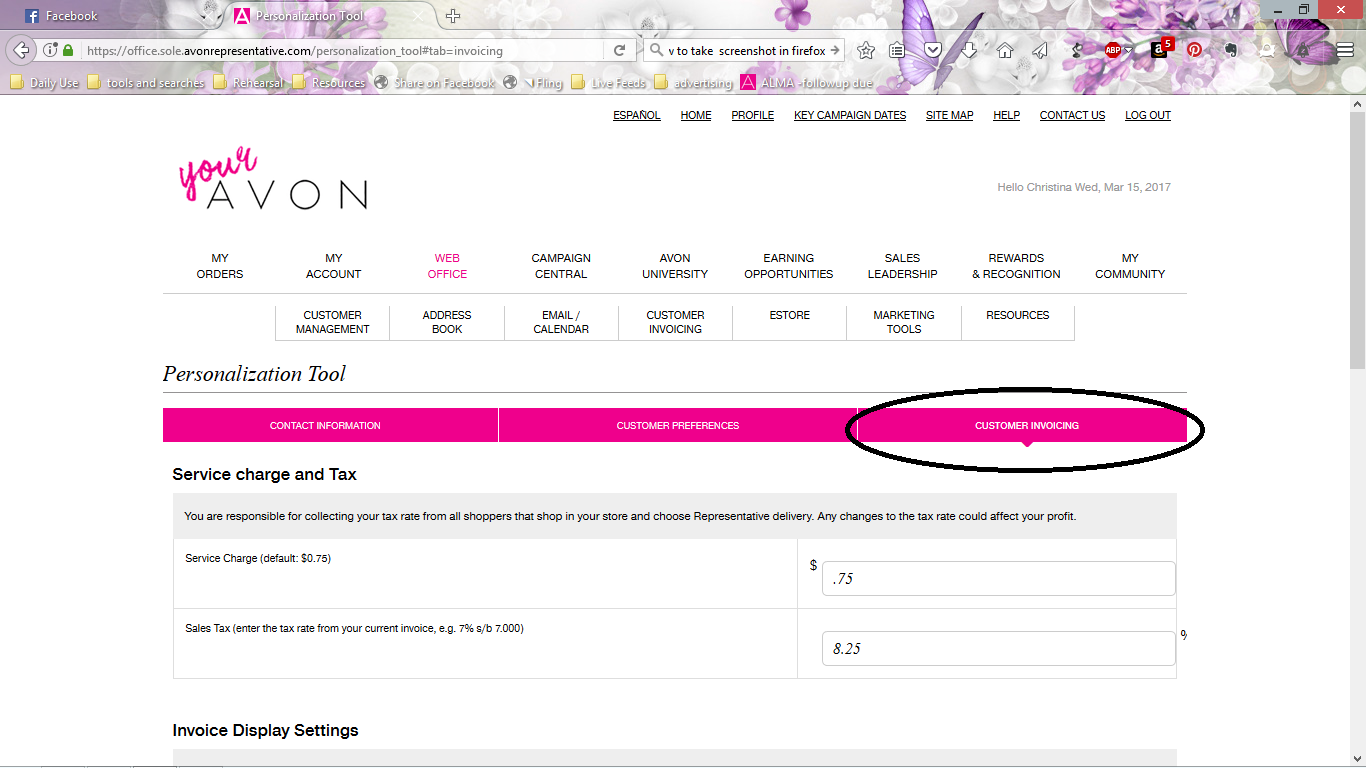Open the Daily Use bookmarks folder

44,83
